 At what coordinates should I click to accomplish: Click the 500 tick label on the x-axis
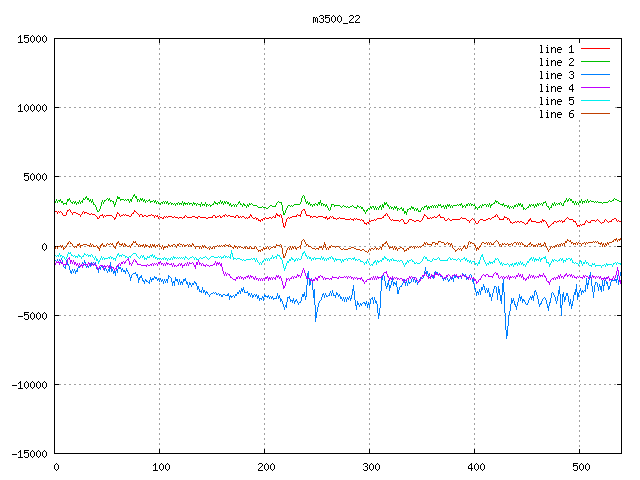pos(579,466)
